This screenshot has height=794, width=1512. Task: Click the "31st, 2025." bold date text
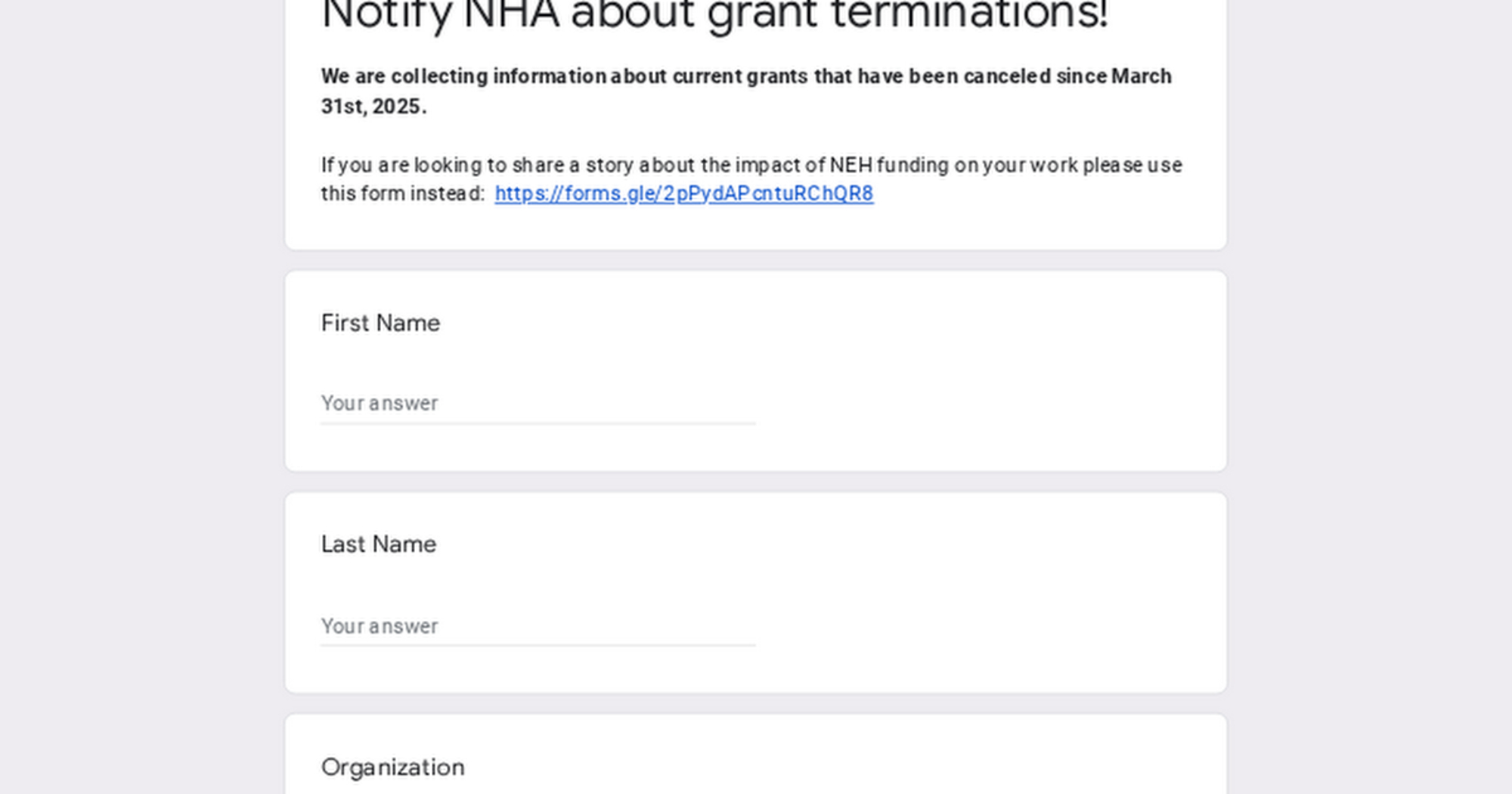click(x=373, y=107)
